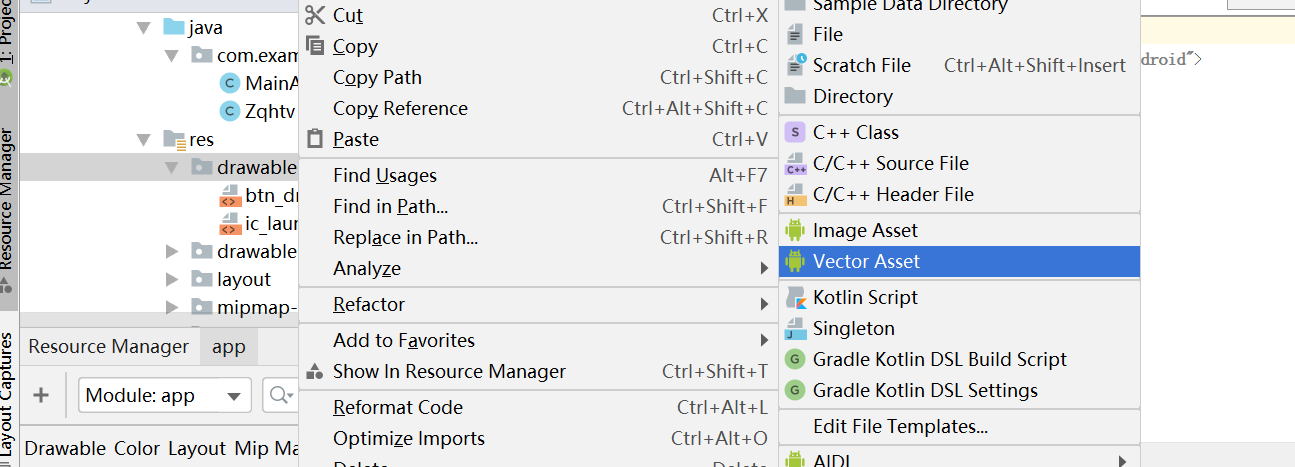Click the Show In Resource Manager icon

pos(315,371)
